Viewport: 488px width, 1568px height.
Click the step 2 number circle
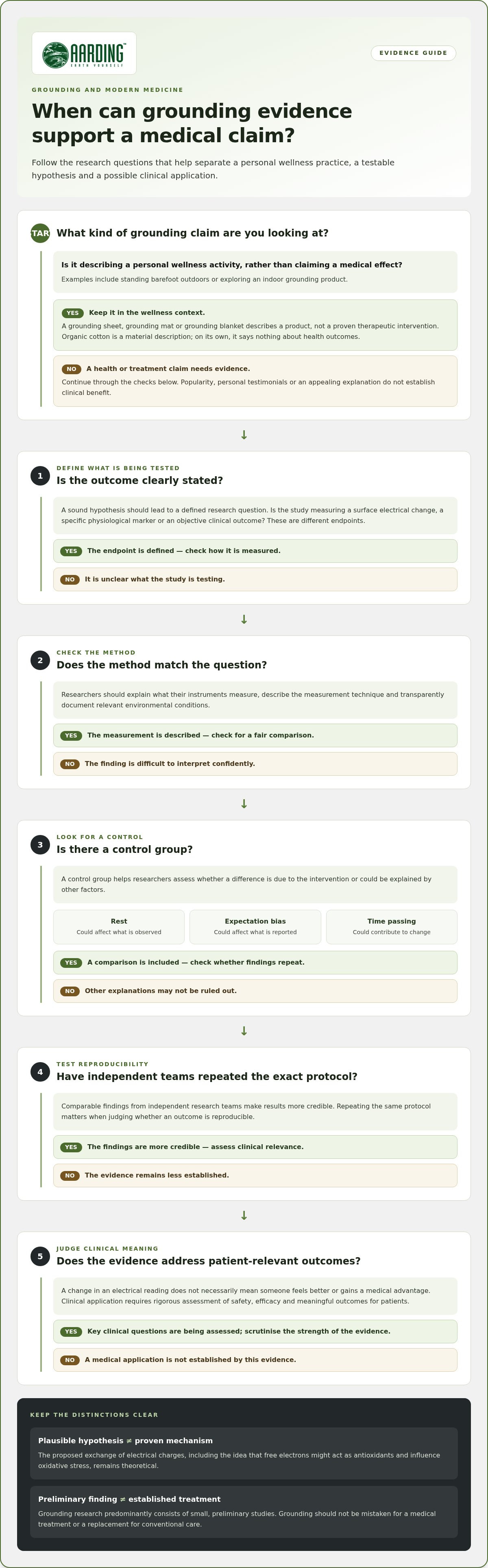pos(40,660)
